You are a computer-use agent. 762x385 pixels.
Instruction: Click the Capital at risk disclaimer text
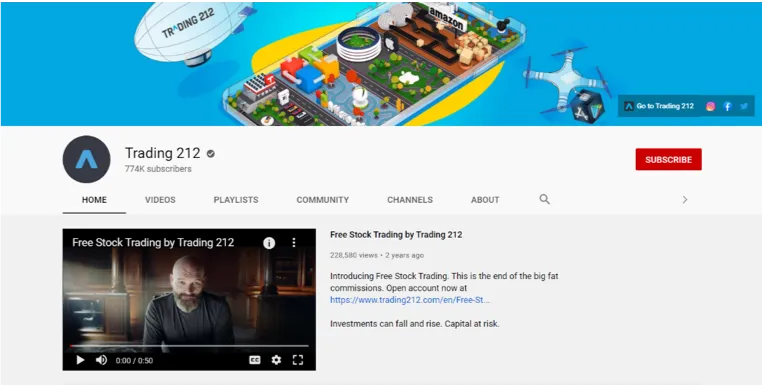click(x=415, y=324)
